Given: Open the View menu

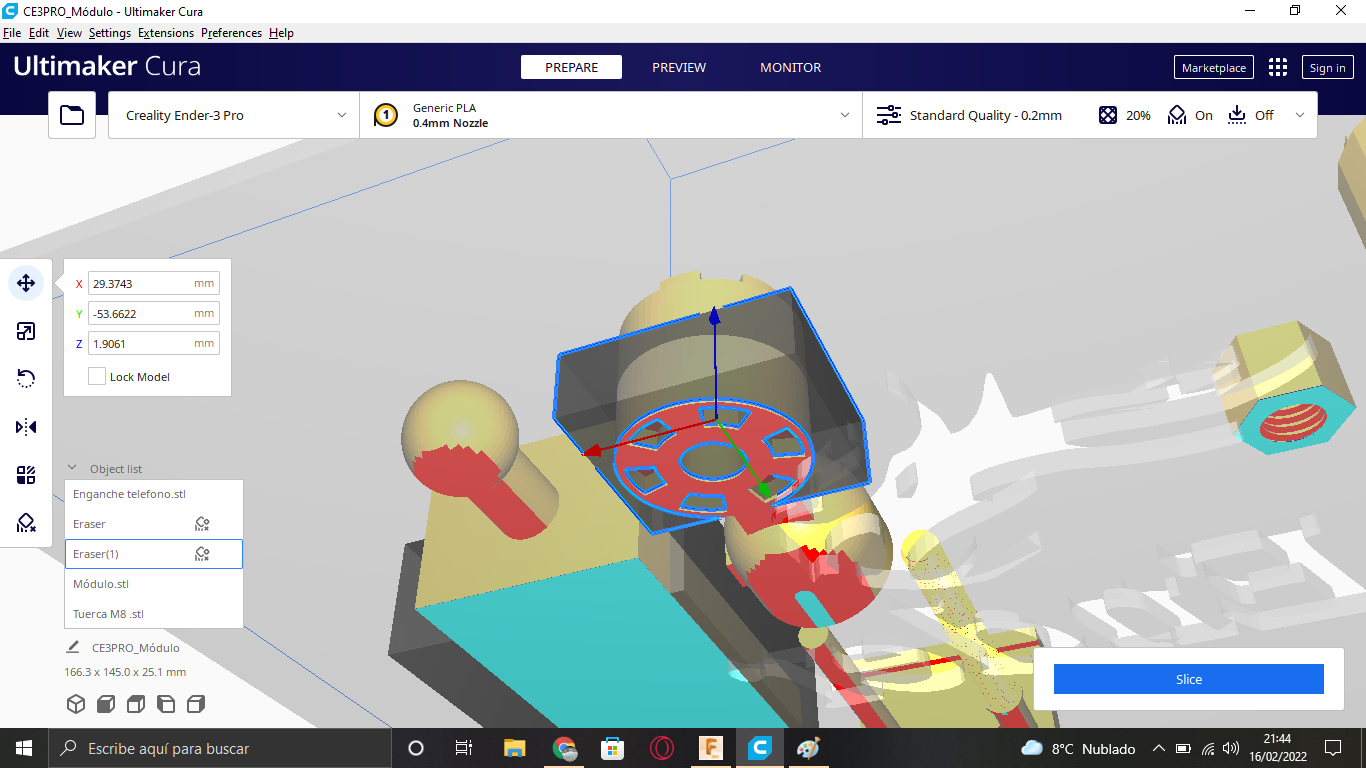Looking at the screenshot, I should pyautogui.click(x=70, y=33).
